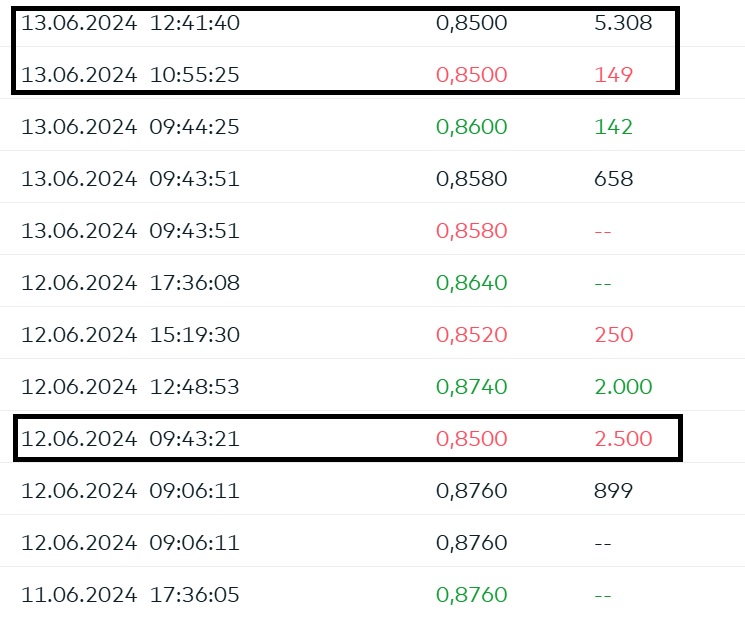Click the green 142 volume value
This screenshot has height=617, width=745.
(613, 127)
